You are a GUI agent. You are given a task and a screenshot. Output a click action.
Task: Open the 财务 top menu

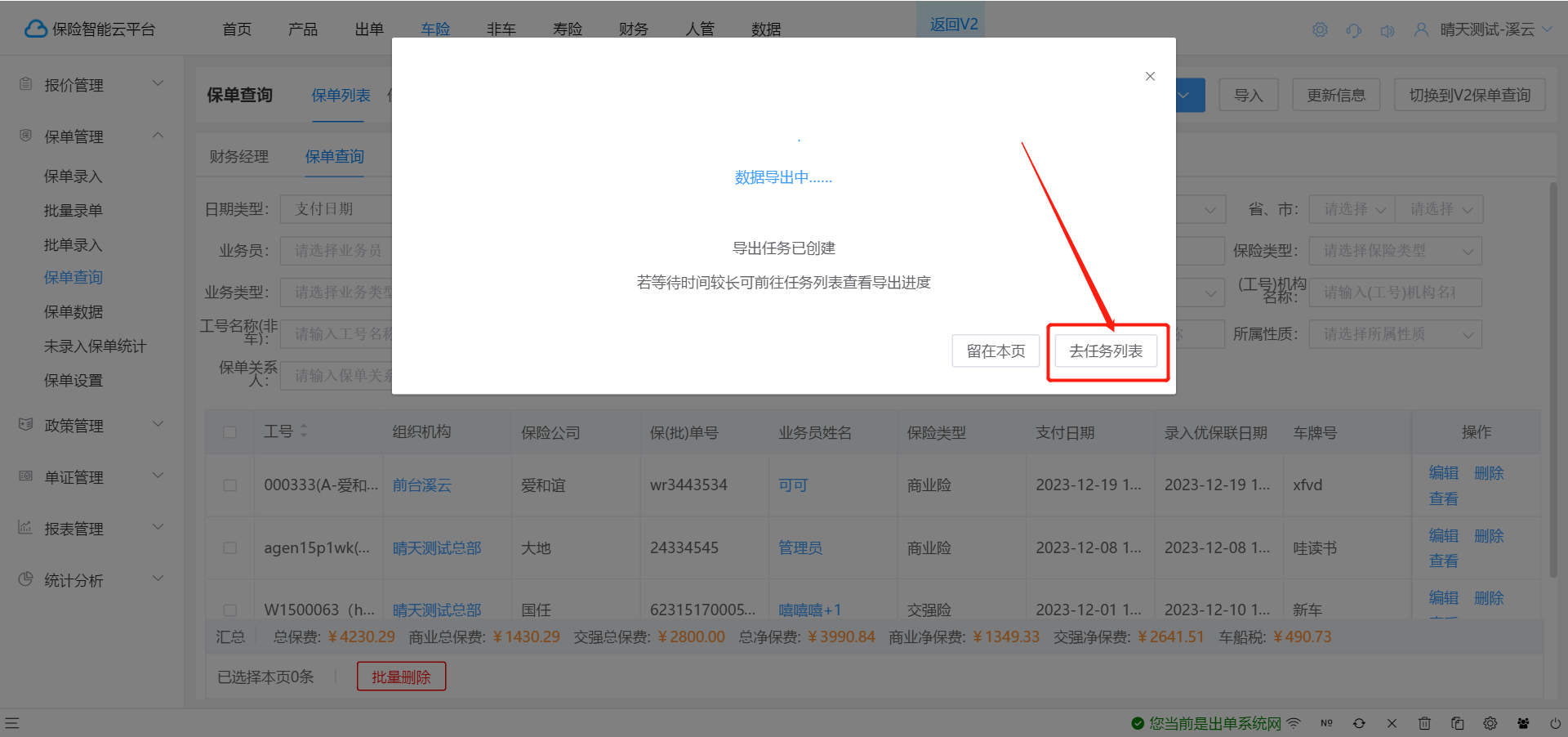pos(634,29)
